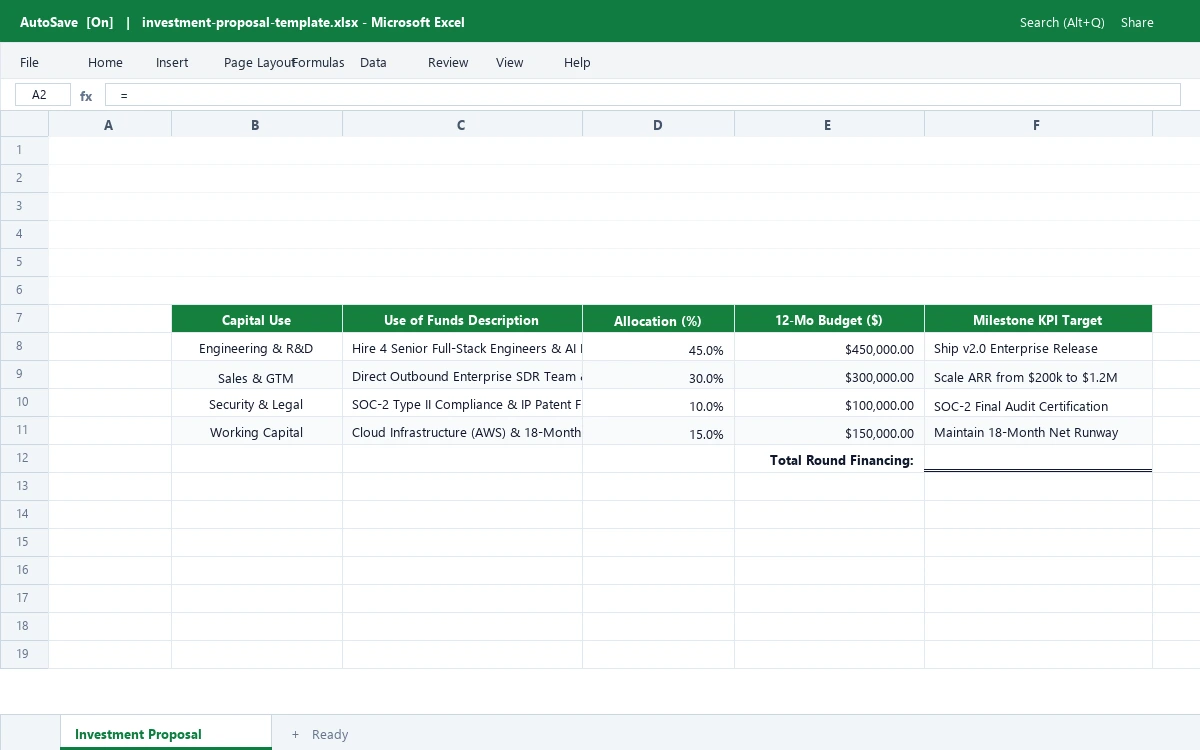This screenshot has height=750, width=1200.
Task: Add a new sheet with plus button
Action: 295,734
